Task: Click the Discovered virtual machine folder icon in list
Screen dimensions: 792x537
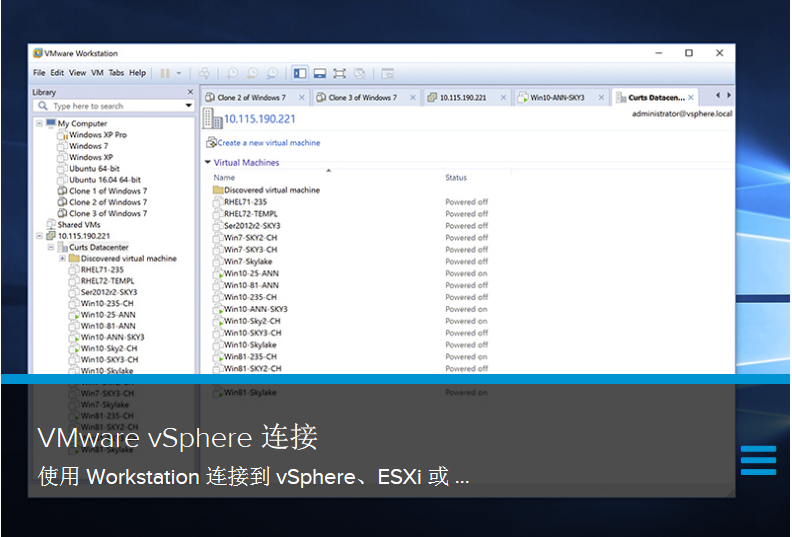Action: tap(218, 190)
